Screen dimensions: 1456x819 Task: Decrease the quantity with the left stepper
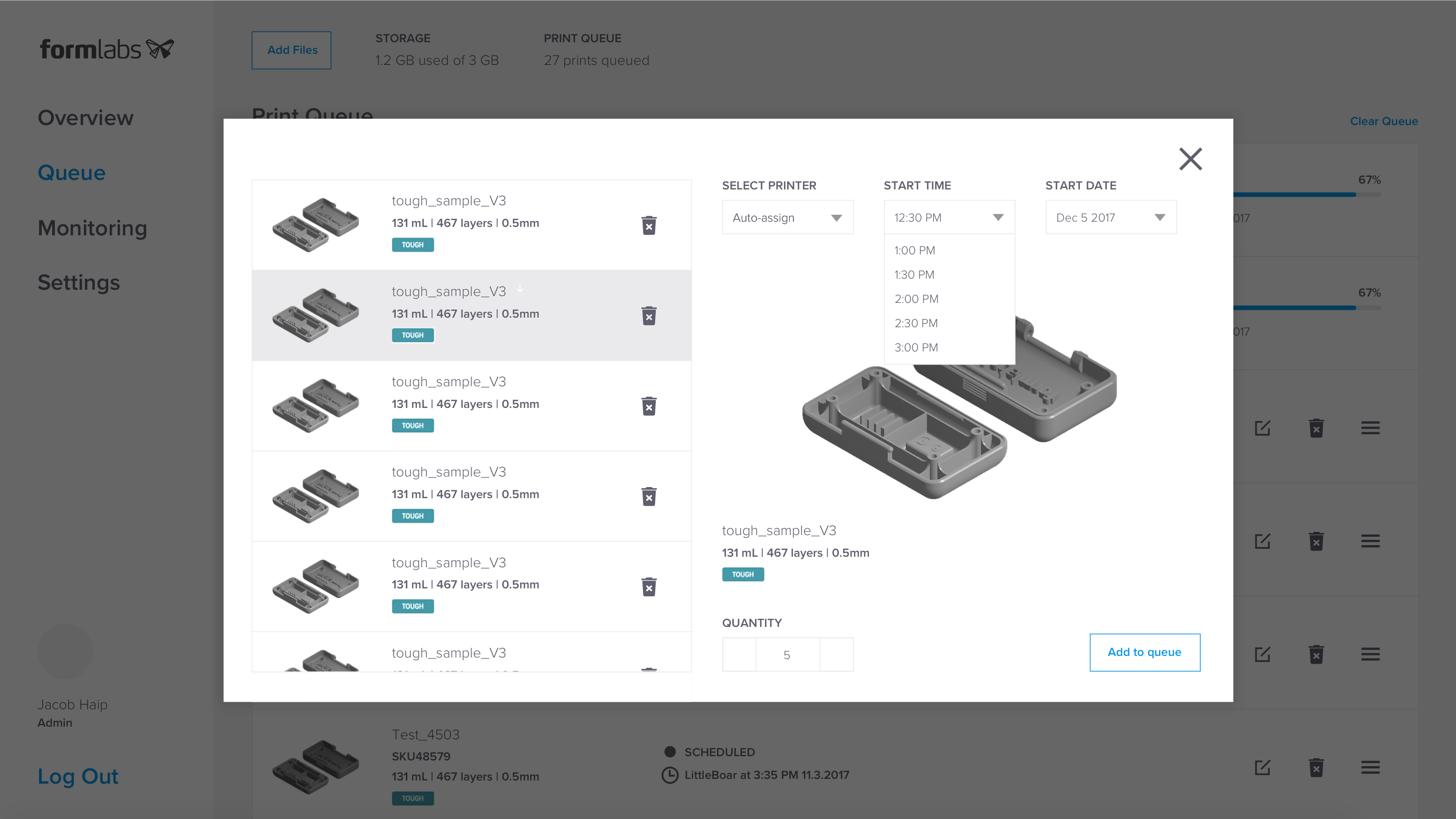[739, 654]
